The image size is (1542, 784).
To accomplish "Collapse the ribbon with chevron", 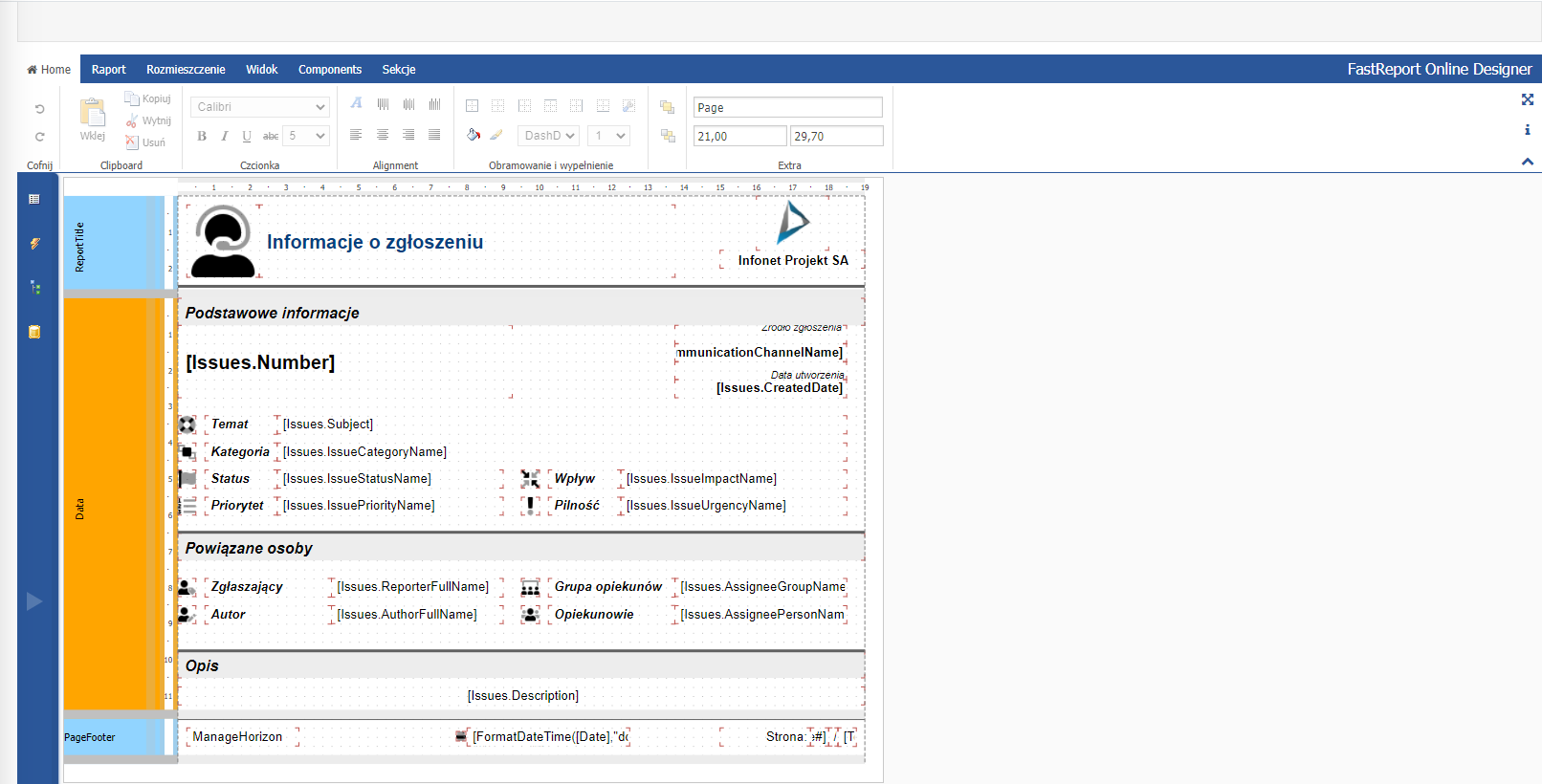I will tap(1528, 162).
